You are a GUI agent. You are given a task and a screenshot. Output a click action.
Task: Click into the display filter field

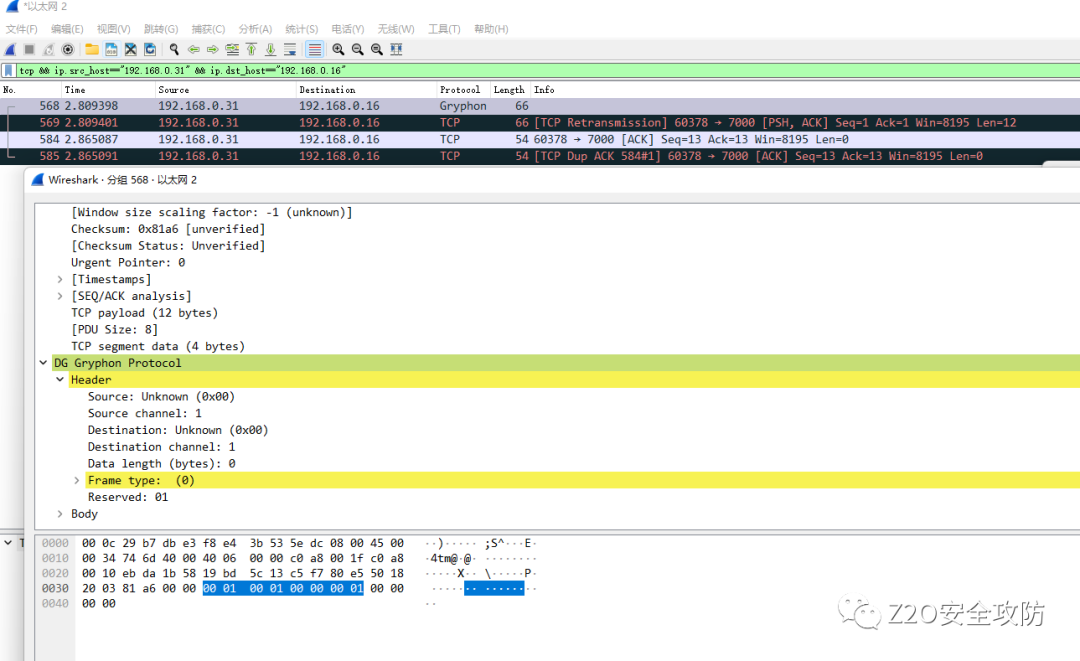point(548,70)
